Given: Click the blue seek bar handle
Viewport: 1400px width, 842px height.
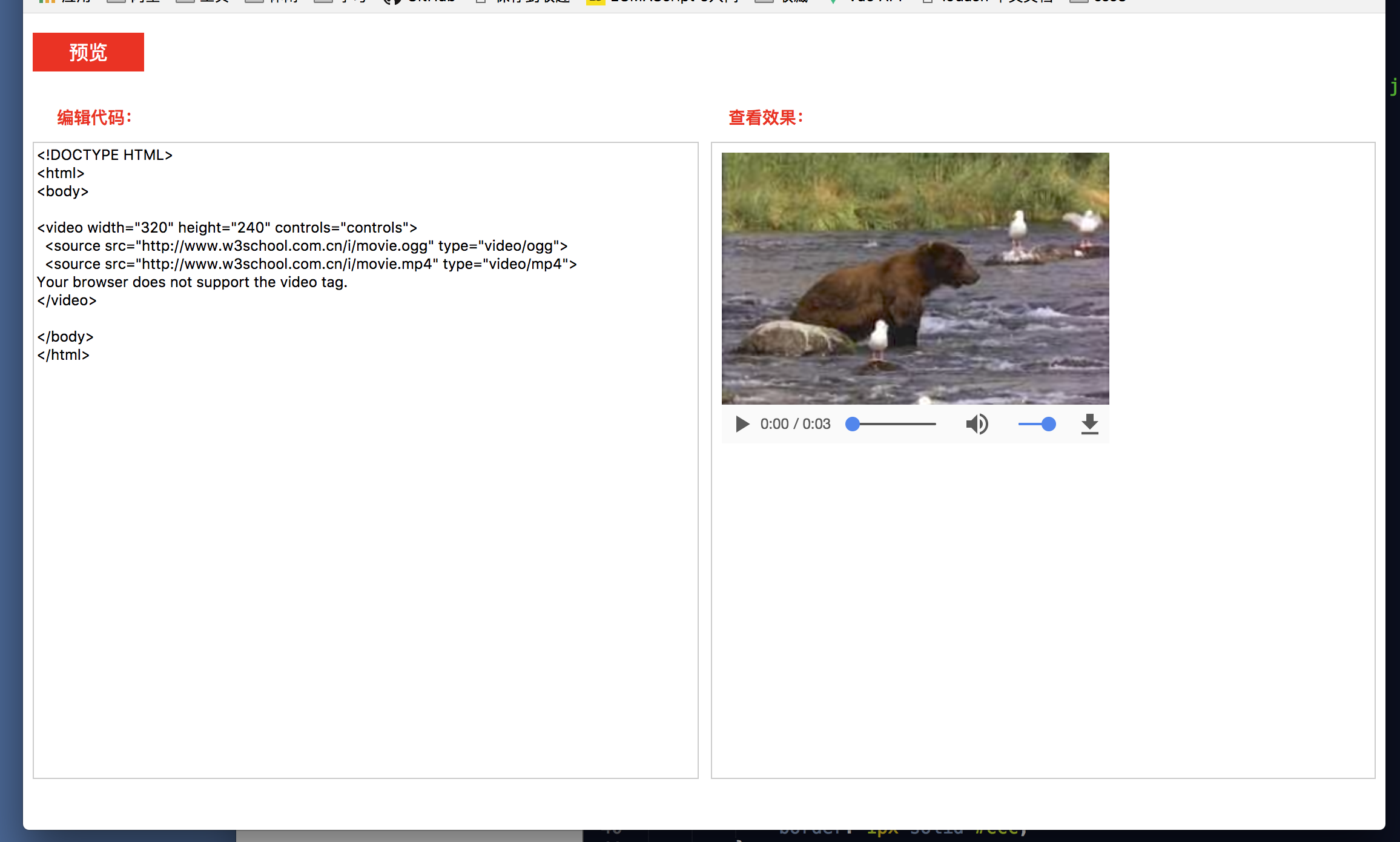Looking at the screenshot, I should (853, 424).
